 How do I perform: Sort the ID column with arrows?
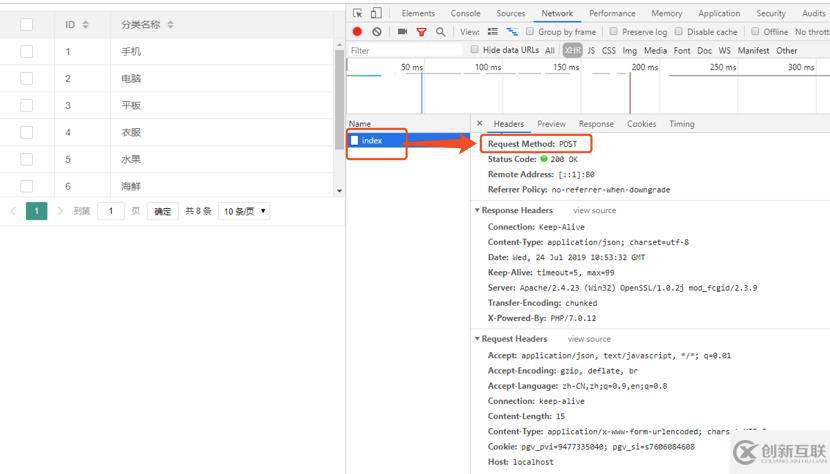pyautogui.click(x=85, y=24)
